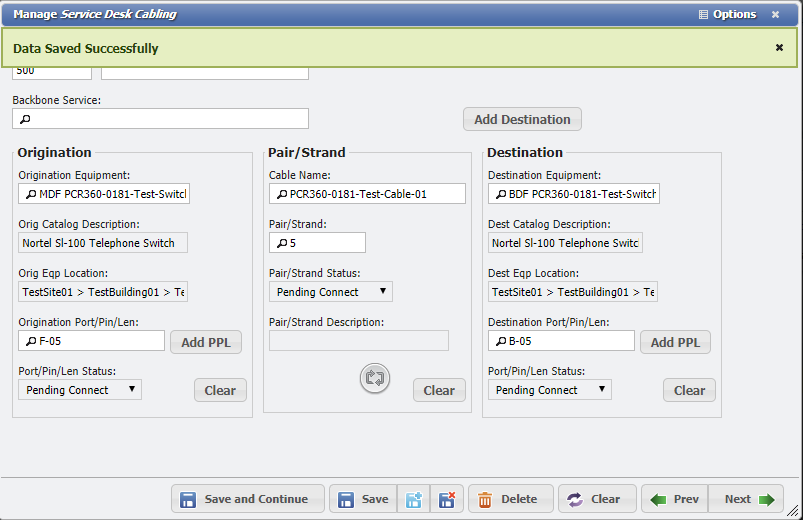
Task: Click Add PPL in the Origination section
Action: 205,342
